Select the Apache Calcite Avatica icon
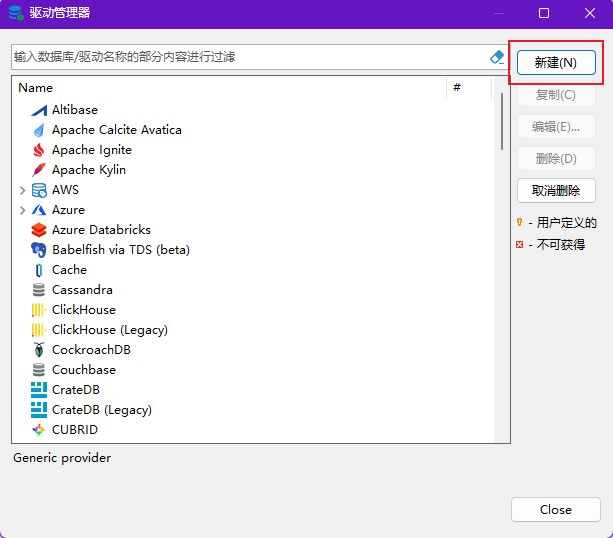This screenshot has height=538, width=613. [39, 130]
